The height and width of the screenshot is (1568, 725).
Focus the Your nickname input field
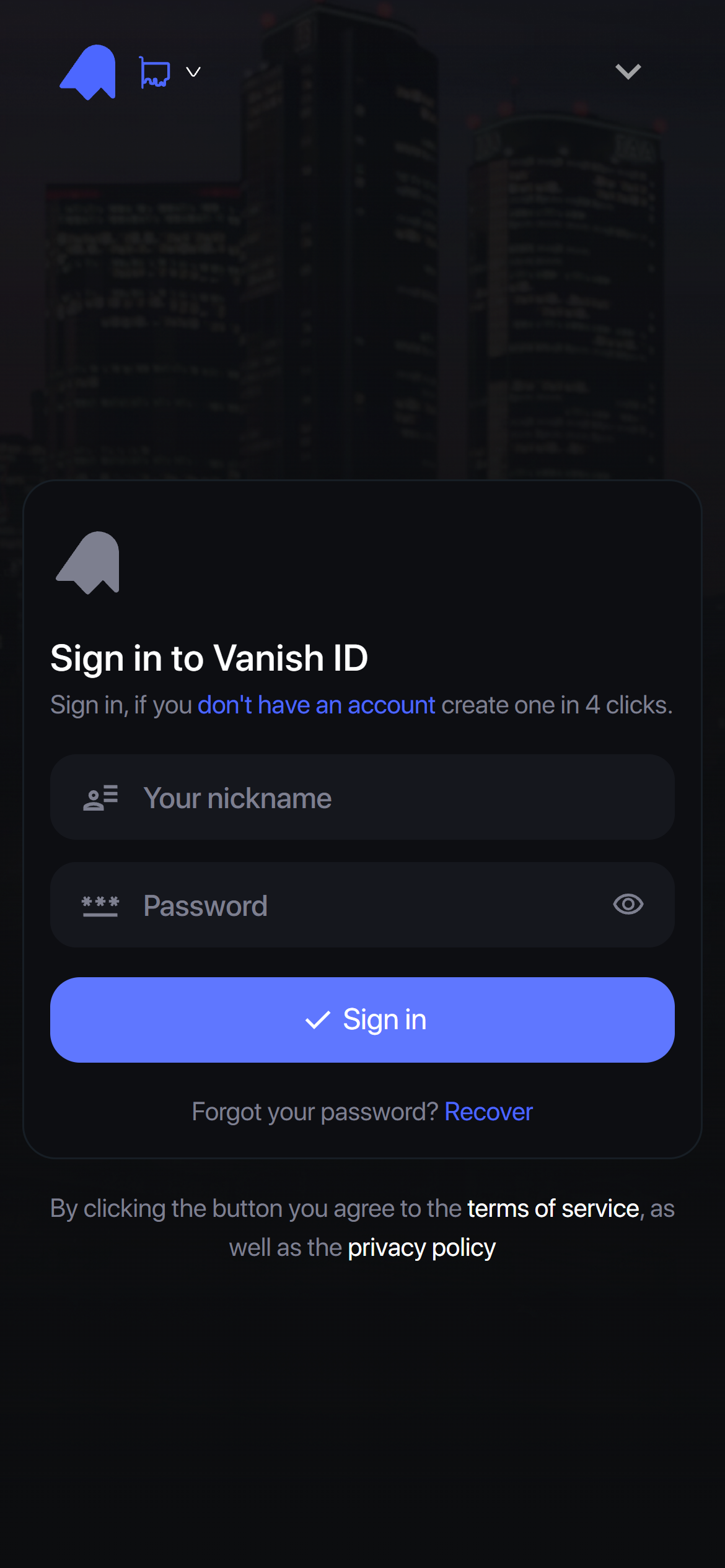(397, 798)
